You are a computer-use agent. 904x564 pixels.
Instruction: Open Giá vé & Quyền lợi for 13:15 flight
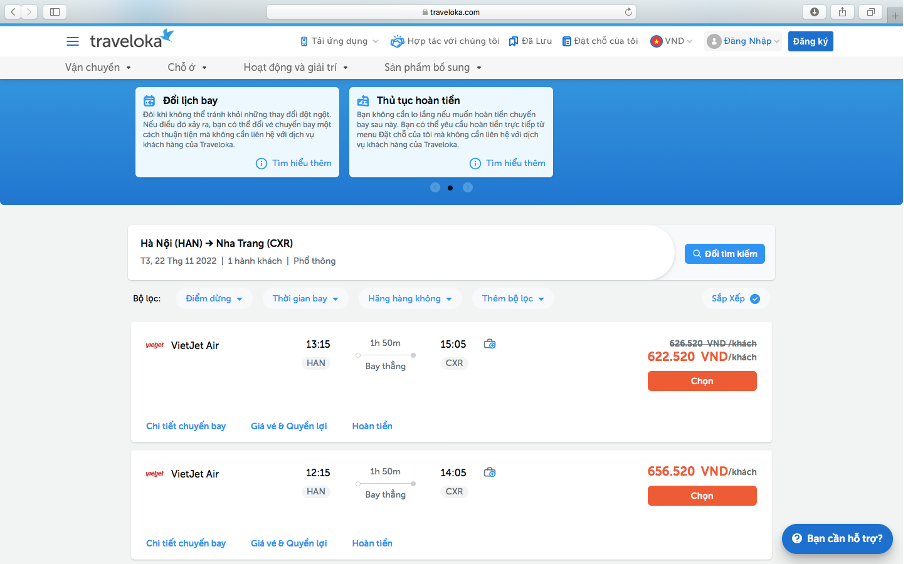[x=289, y=426]
